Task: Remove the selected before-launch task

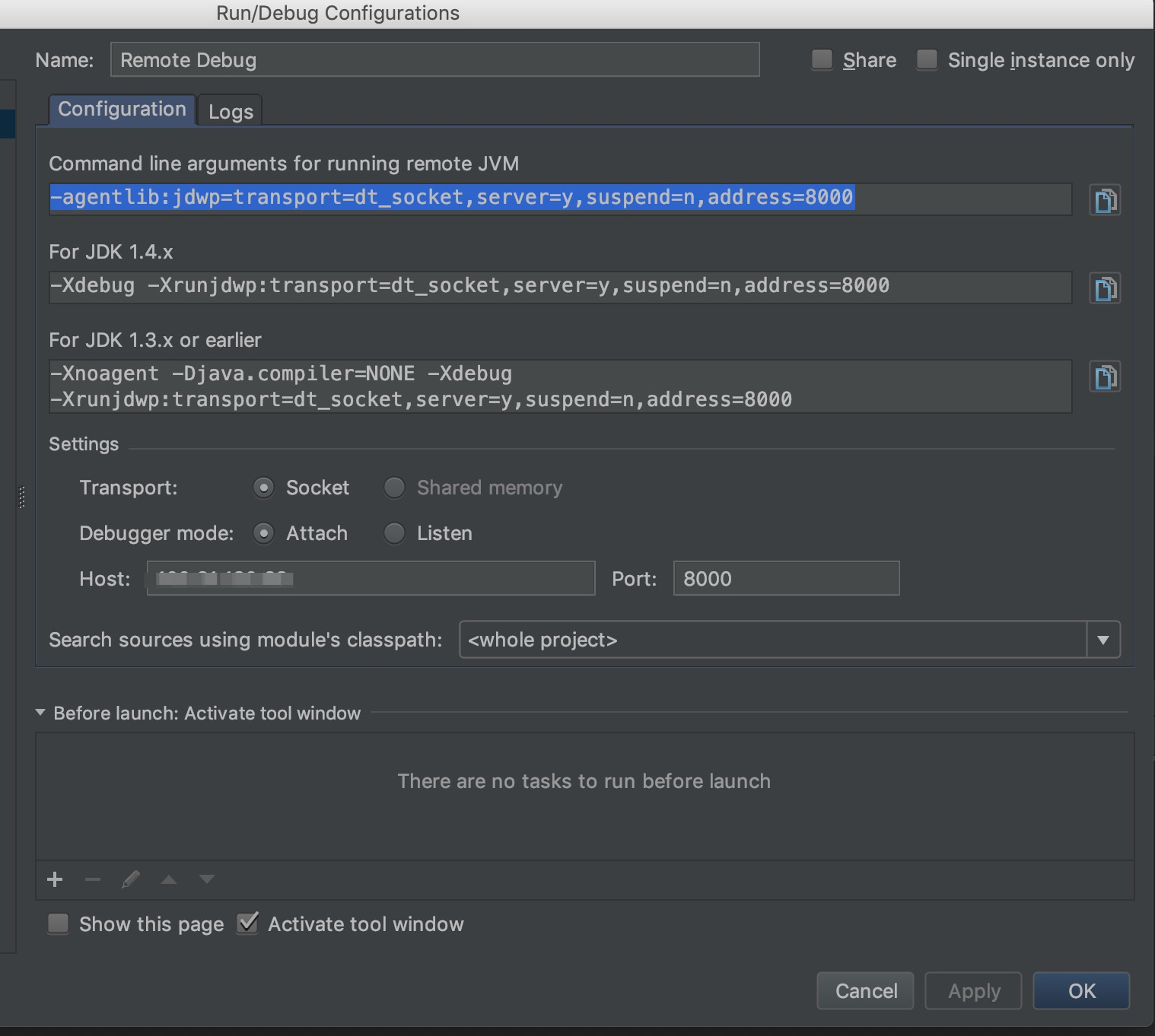Action: [x=92, y=879]
